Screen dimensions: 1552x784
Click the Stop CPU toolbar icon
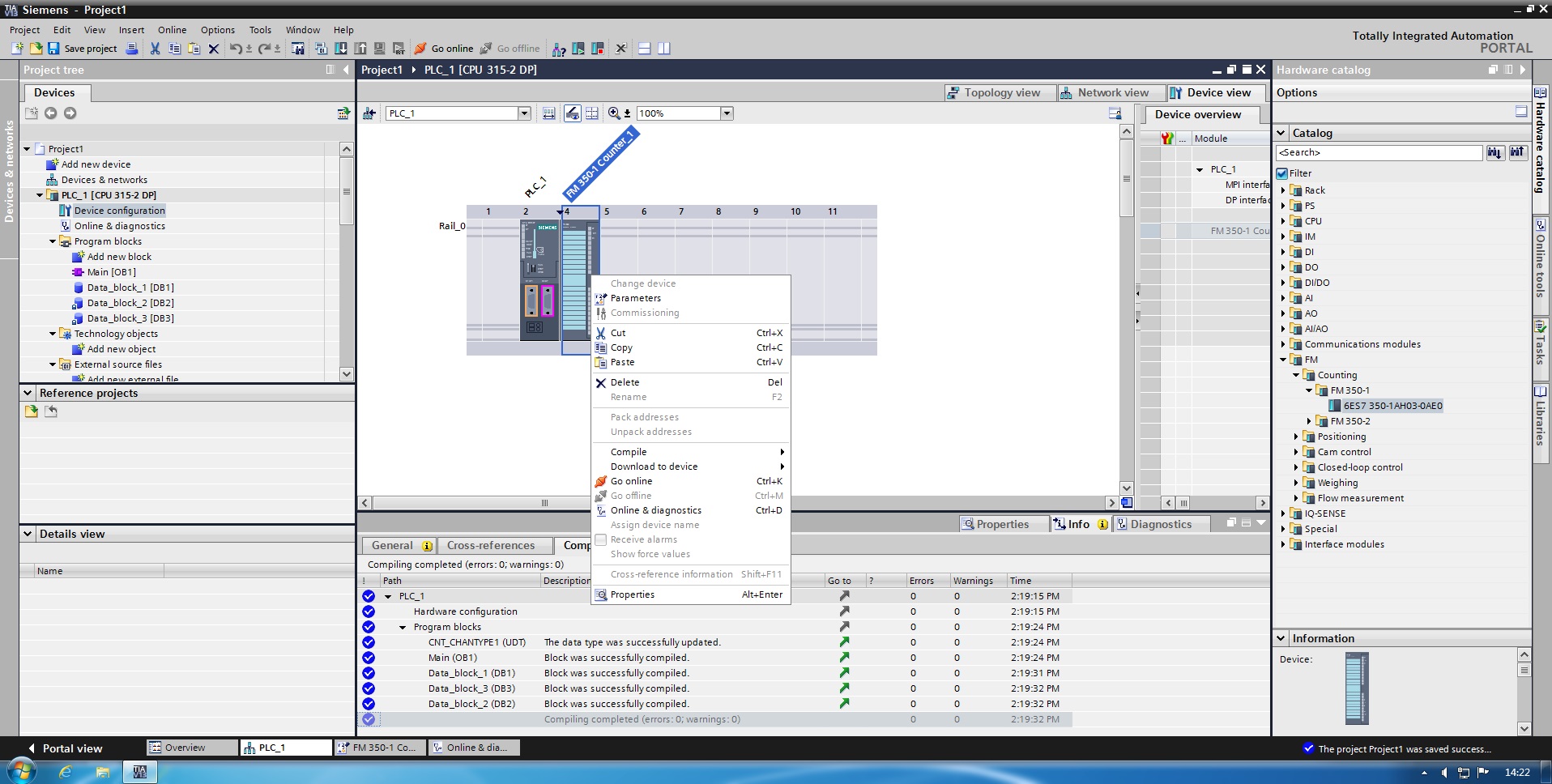click(598, 49)
